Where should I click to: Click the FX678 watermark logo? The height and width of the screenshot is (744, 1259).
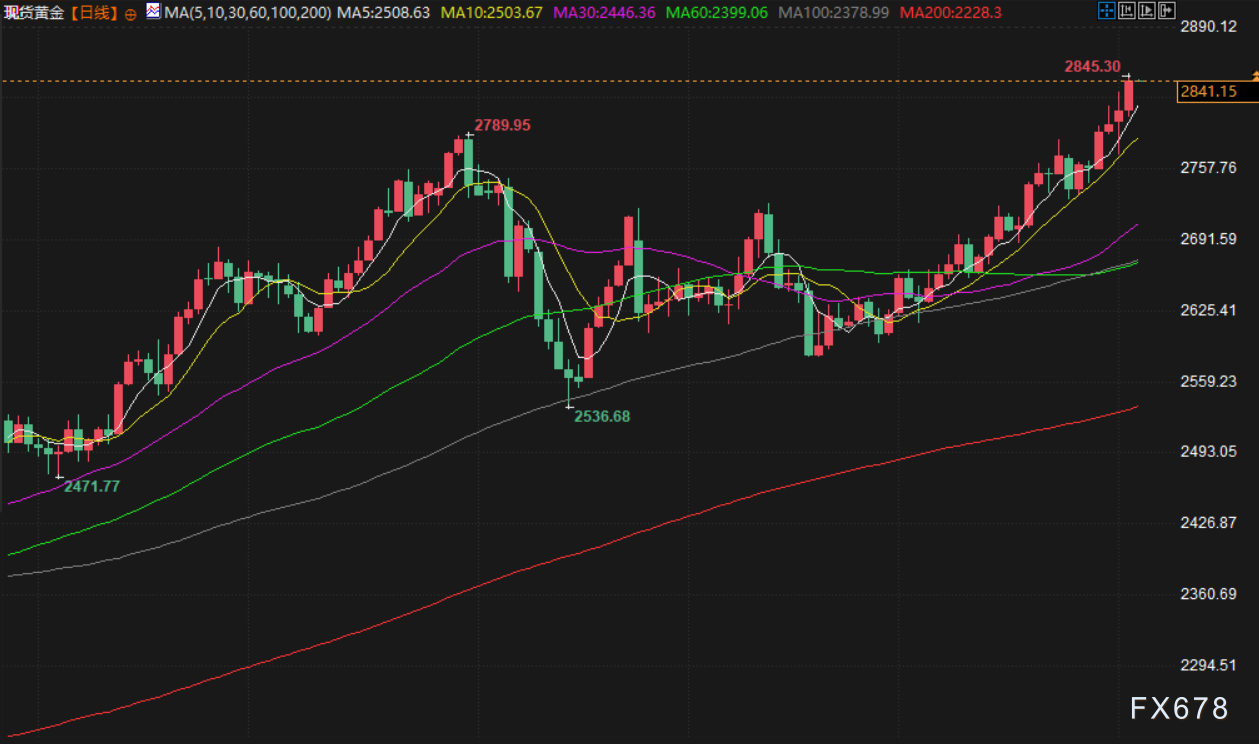tap(1179, 709)
